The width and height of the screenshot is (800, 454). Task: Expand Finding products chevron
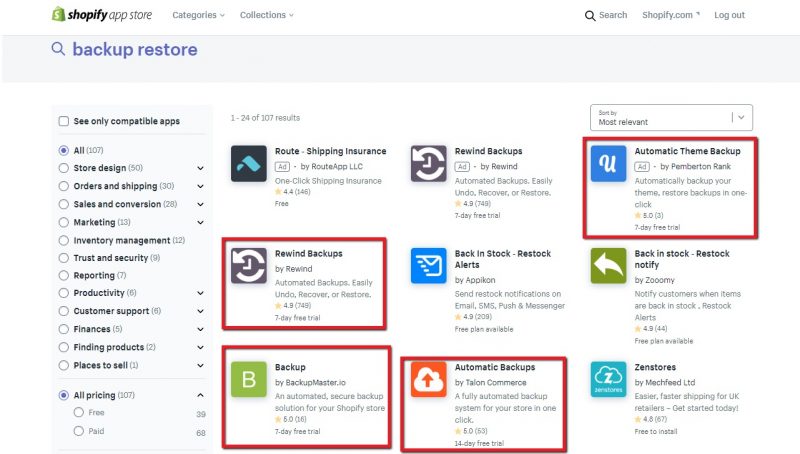tap(201, 347)
